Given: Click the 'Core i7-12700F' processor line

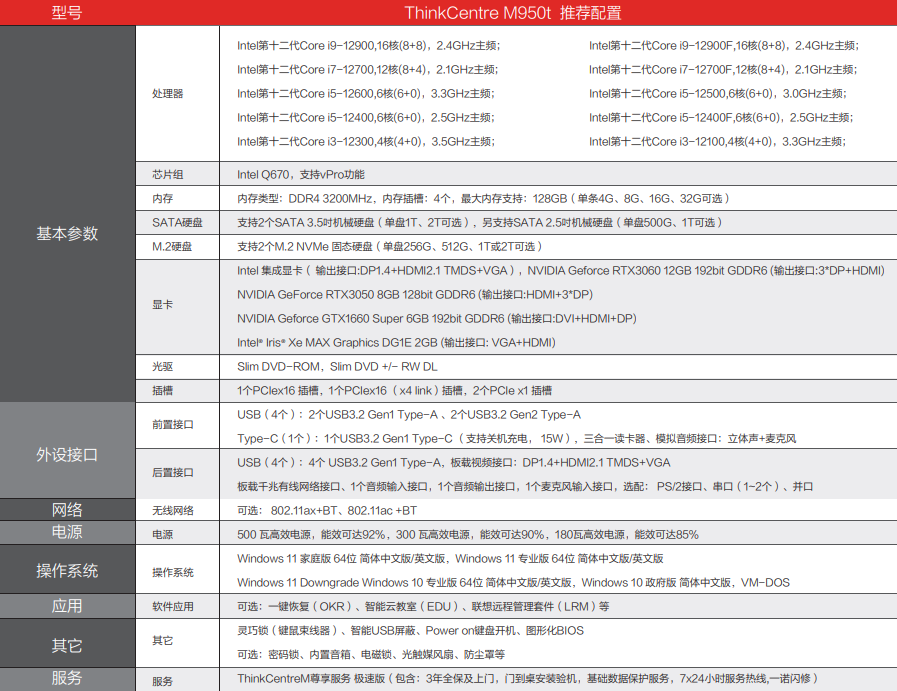Looking at the screenshot, I should point(723,69).
